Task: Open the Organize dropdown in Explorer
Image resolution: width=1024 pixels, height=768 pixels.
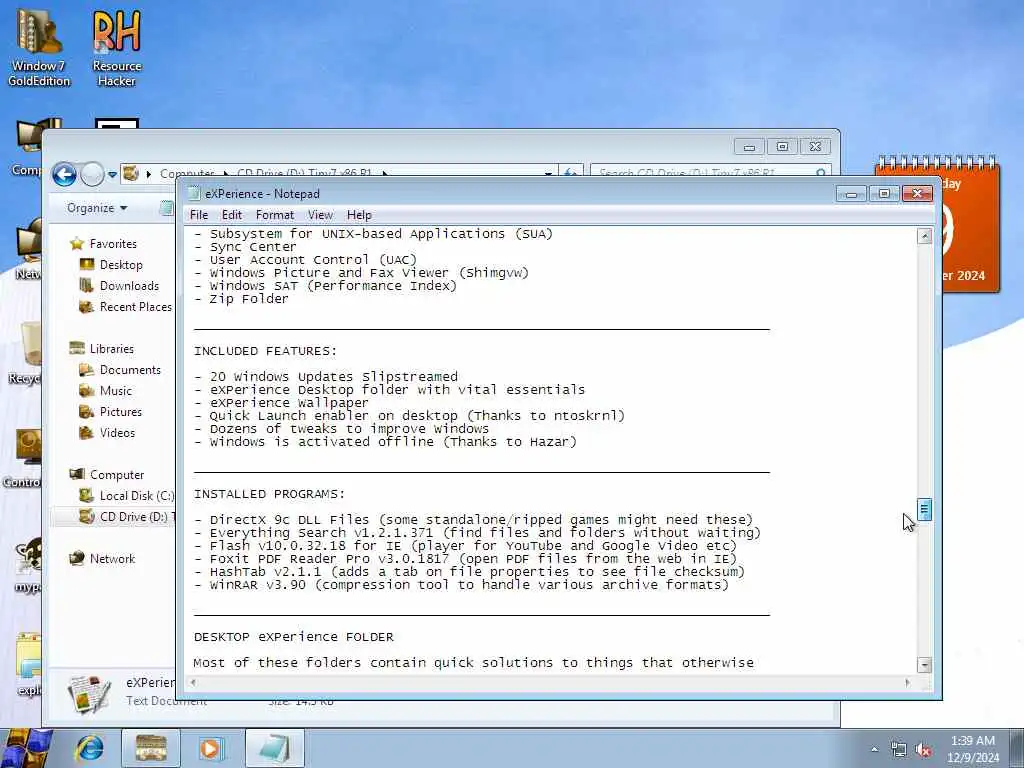Action: tap(97, 208)
